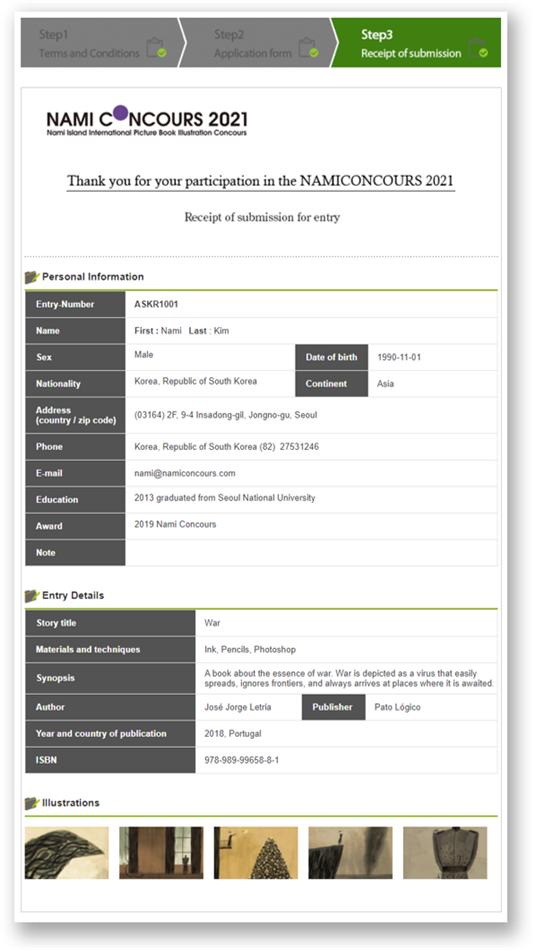
Task: Click the Personal Information folder icon
Action: click(x=32, y=277)
